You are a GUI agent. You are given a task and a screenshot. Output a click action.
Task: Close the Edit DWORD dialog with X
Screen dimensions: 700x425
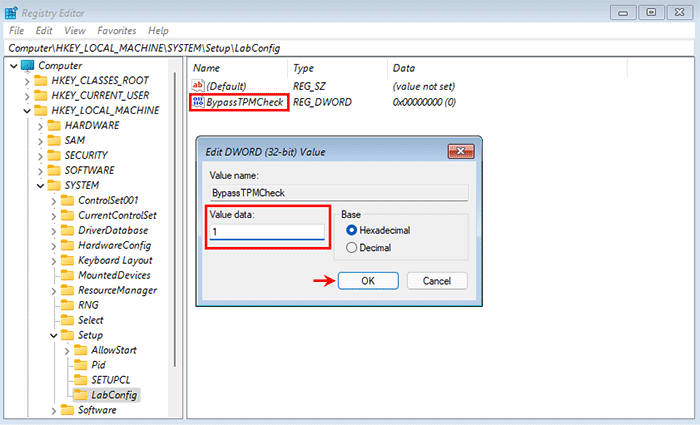[461, 151]
